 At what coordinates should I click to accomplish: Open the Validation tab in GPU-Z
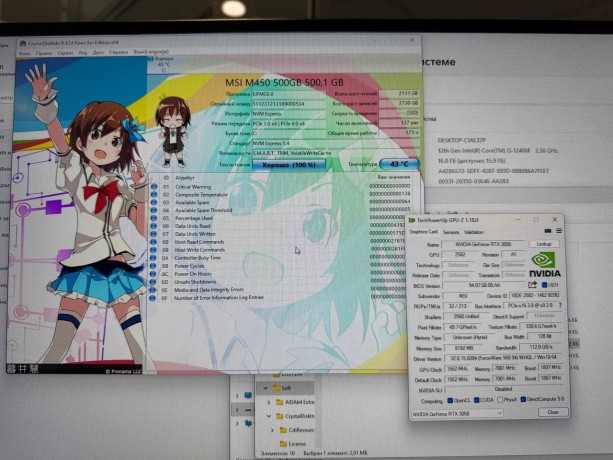tap(473, 232)
